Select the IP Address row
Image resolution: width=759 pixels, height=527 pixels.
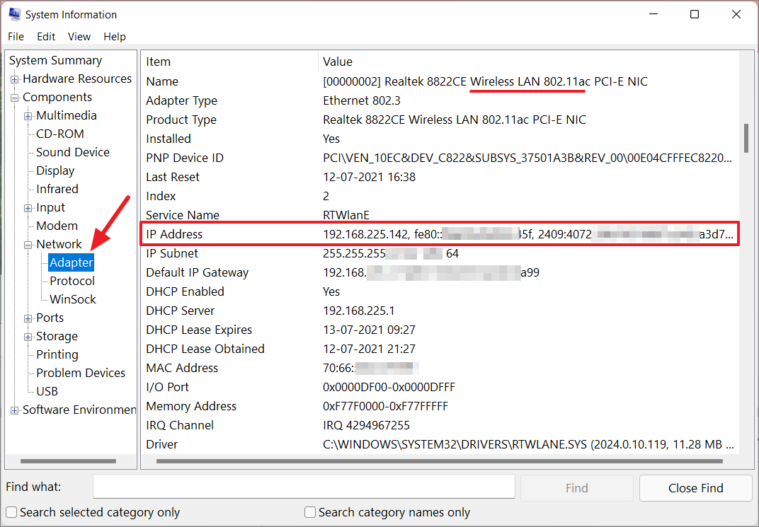tap(440, 234)
